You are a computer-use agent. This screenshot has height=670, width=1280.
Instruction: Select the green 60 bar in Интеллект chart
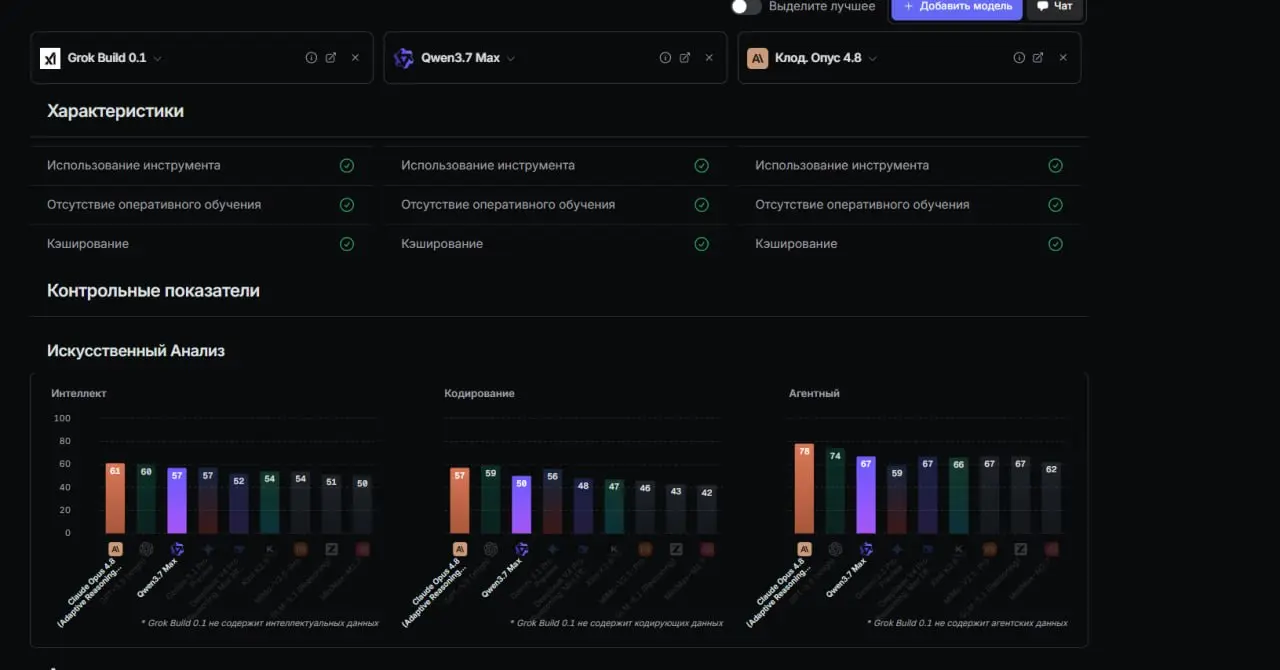pyautogui.click(x=146, y=498)
